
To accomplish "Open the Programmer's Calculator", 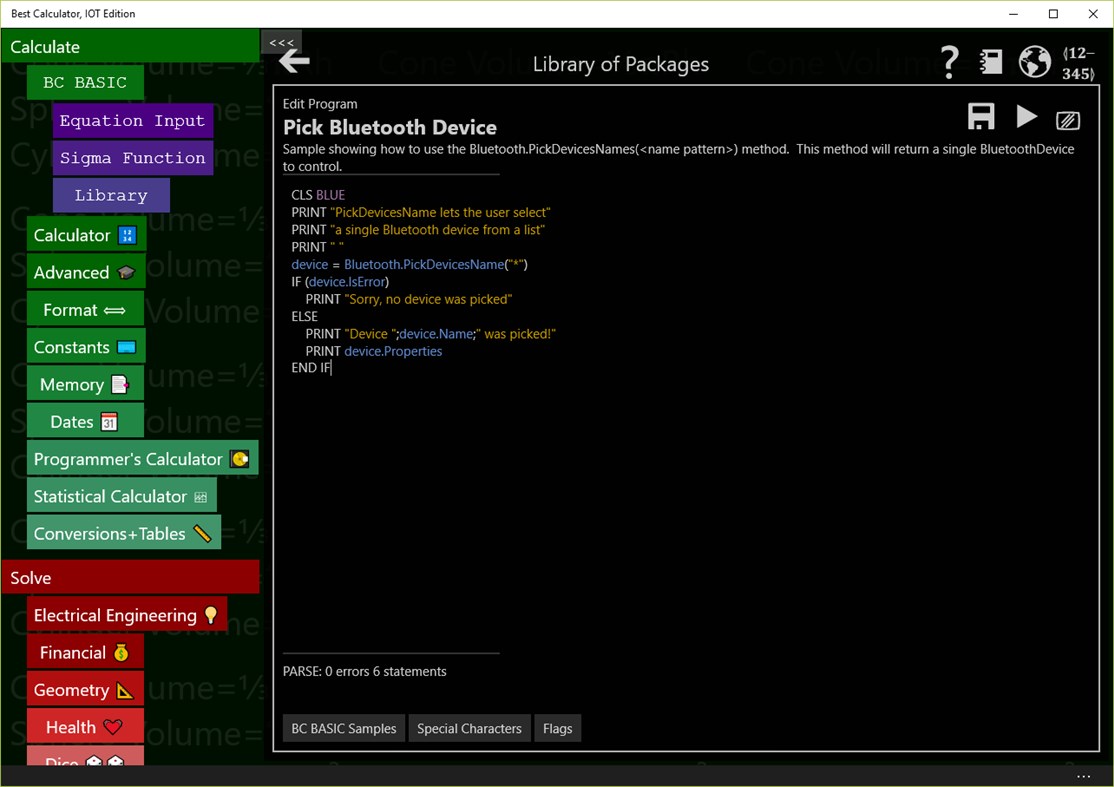I will (127, 459).
